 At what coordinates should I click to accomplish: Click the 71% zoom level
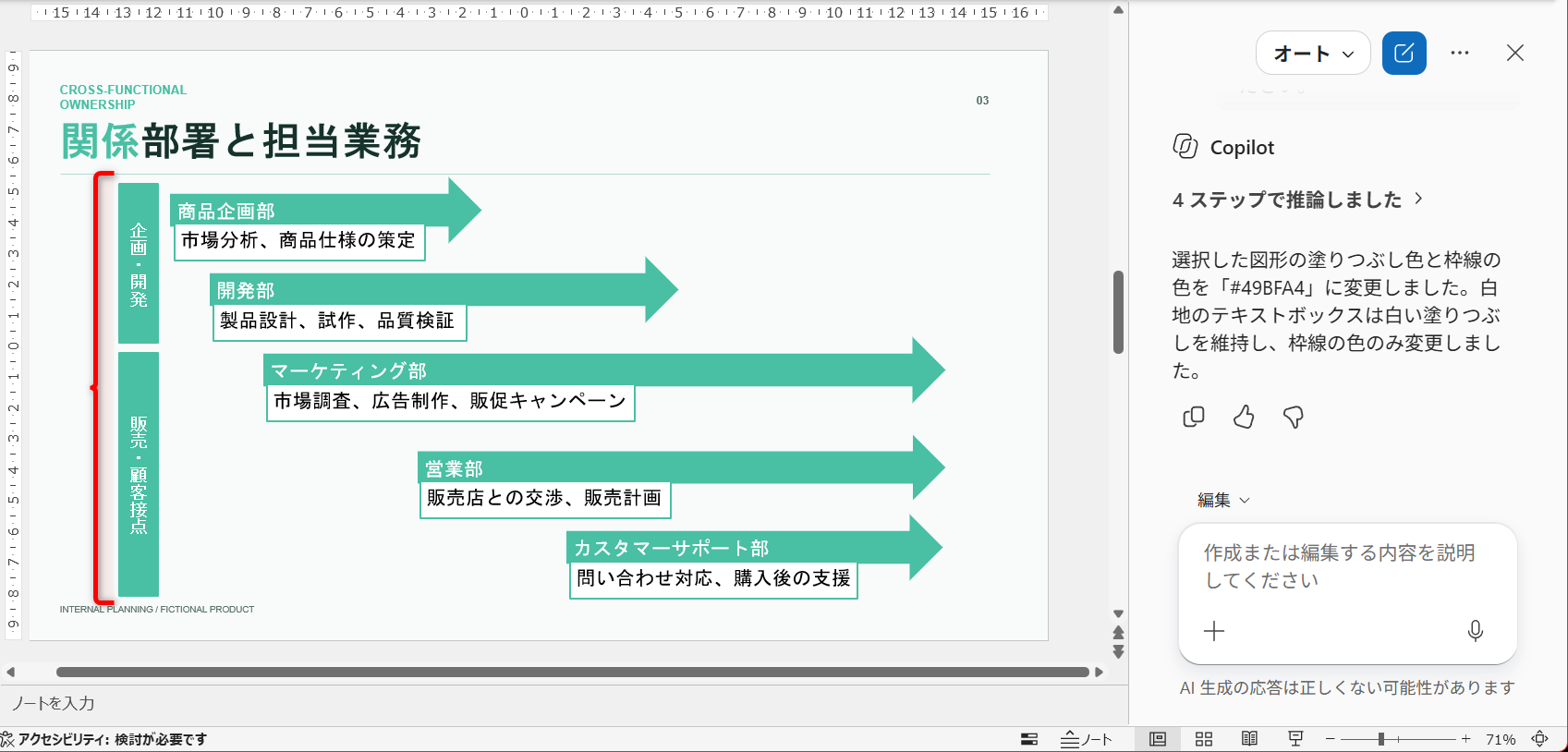[x=1501, y=739]
